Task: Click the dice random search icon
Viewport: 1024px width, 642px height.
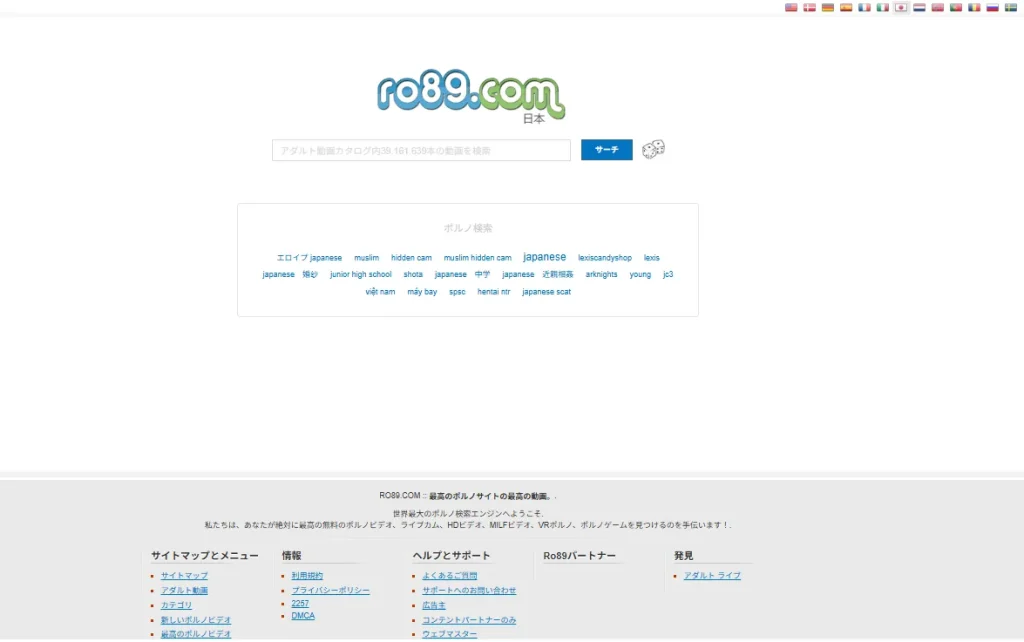Action: coord(653,150)
